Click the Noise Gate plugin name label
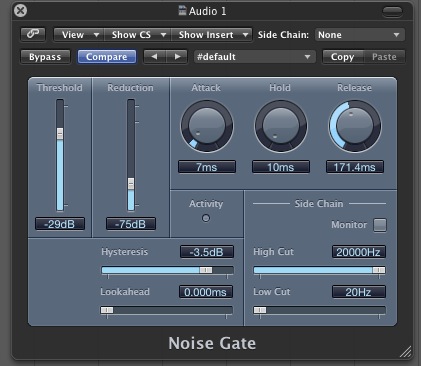Image resolution: width=421 pixels, height=366 pixels. [212, 343]
